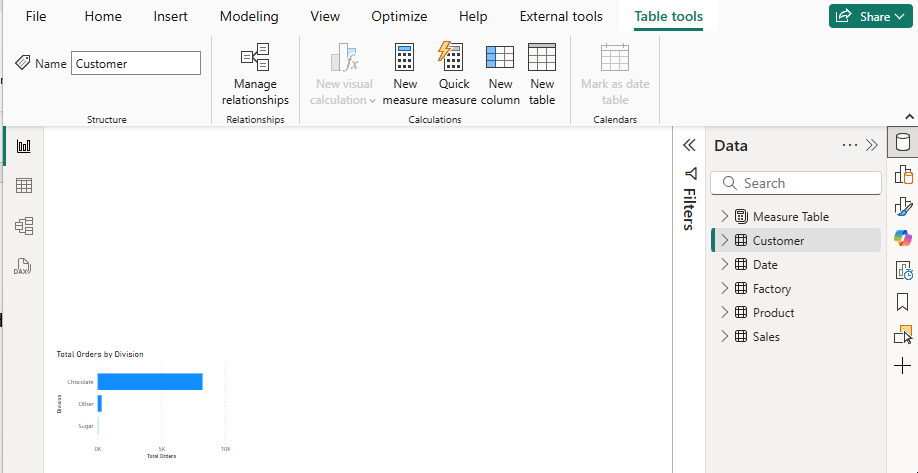Select Sales table label in Data pane
918x473 pixels.
tap(766, 337)
